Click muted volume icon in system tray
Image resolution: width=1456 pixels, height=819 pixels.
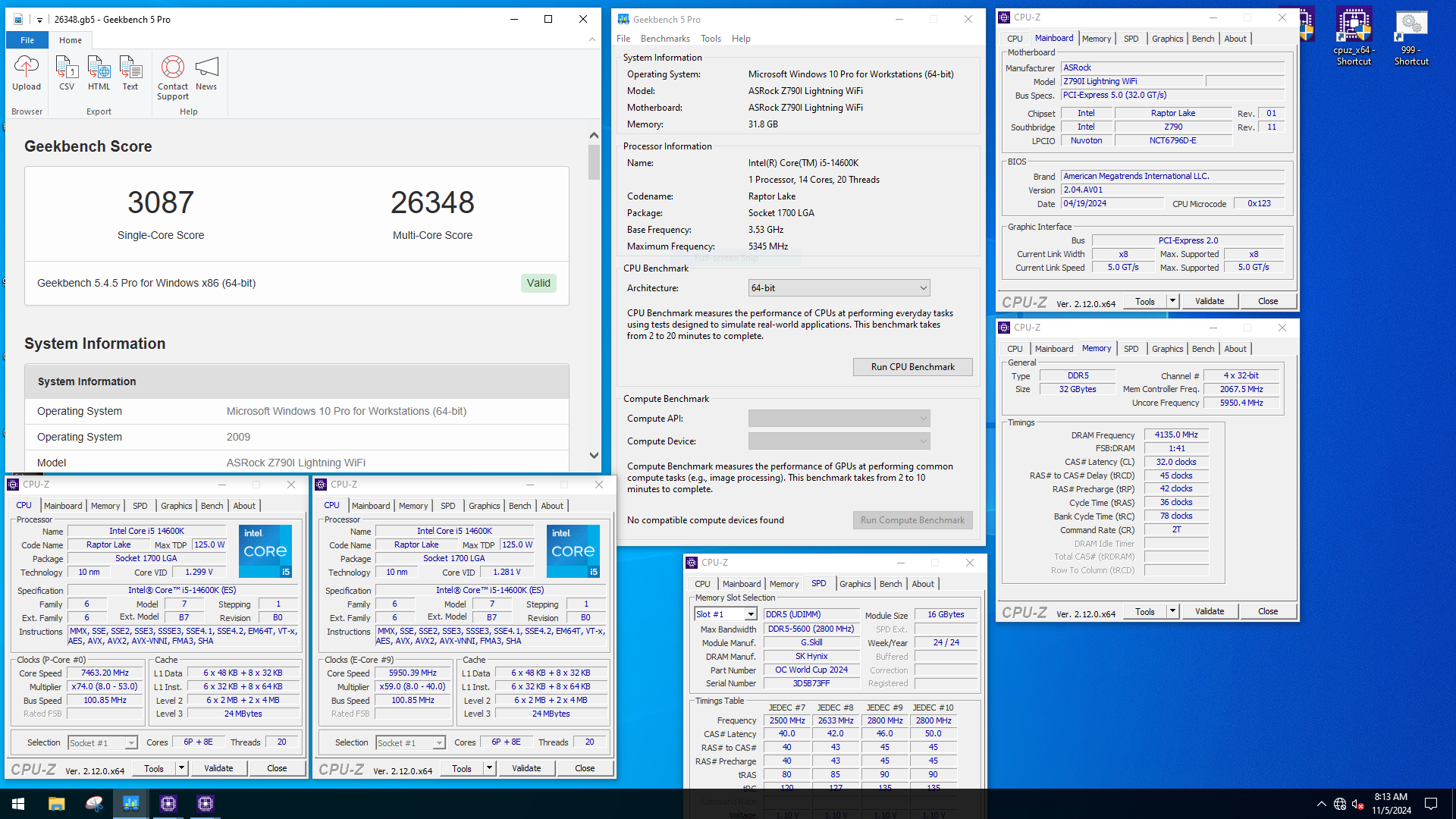pyautogui.click(x=1358, y=804)
